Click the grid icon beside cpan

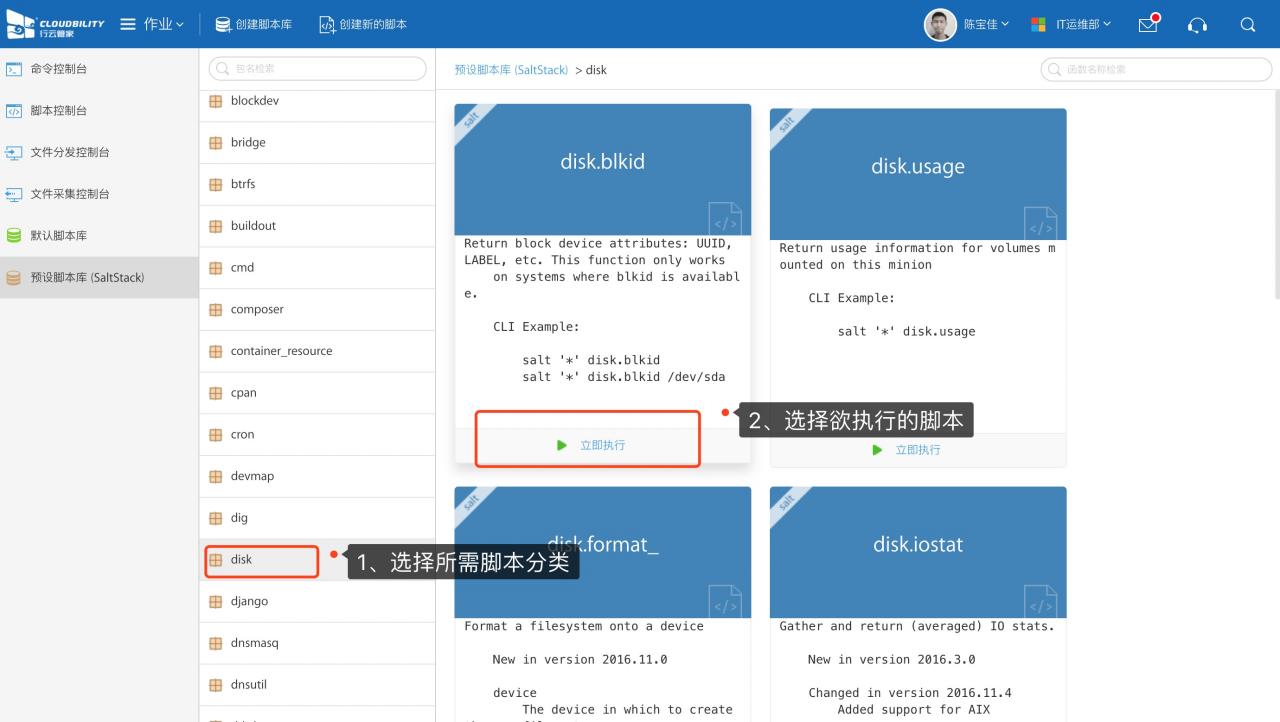click(x=215, y=393)
